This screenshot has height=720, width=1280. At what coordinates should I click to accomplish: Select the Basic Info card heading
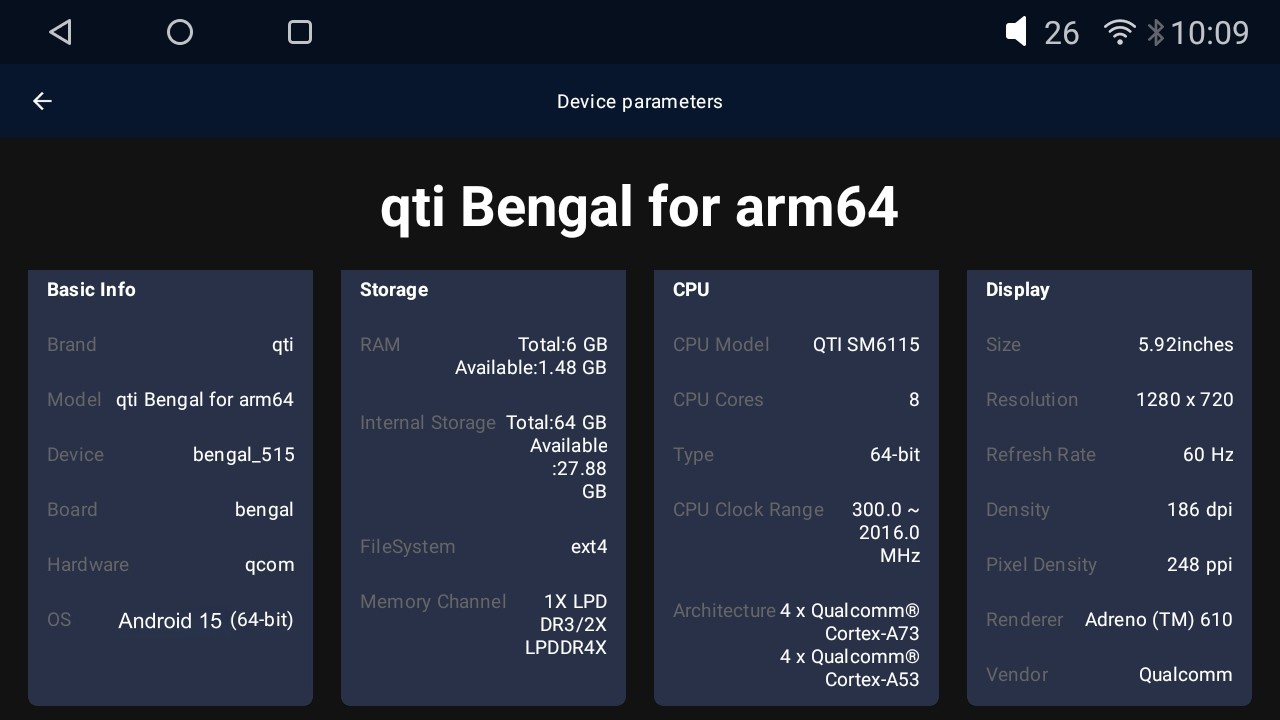click(x=91, y=290)
